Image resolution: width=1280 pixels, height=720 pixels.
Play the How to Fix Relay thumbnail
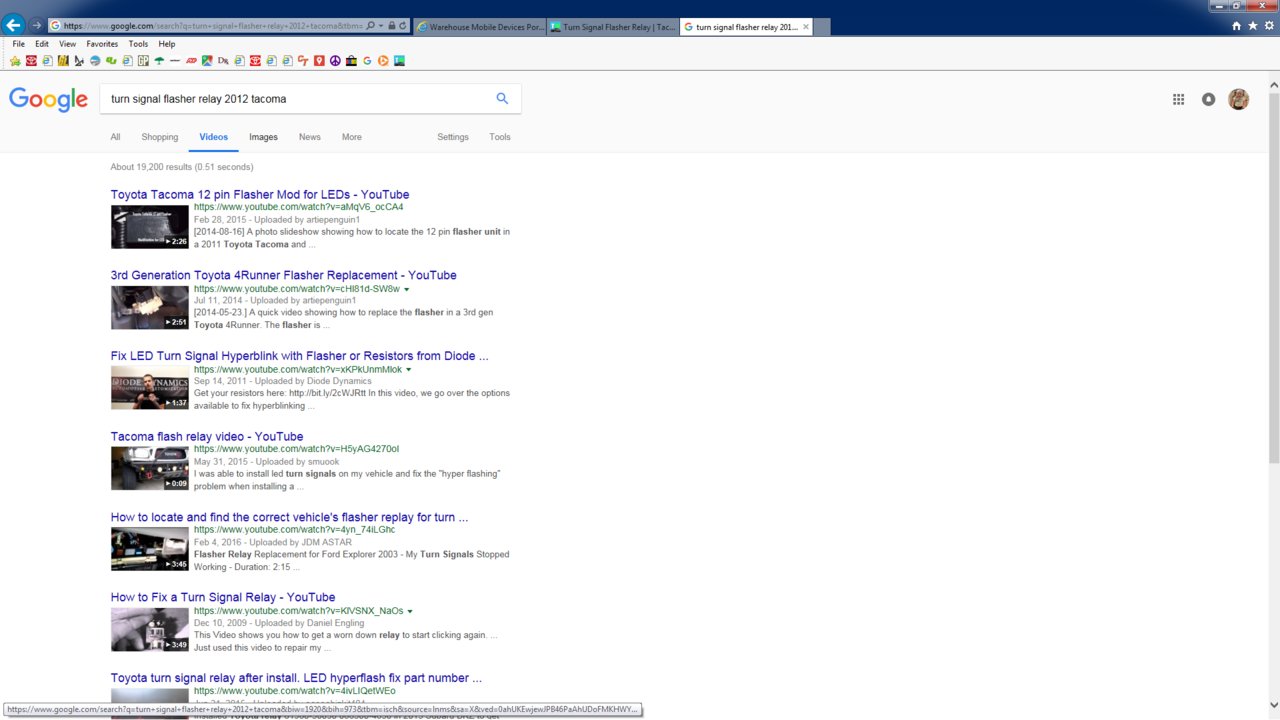(150, 630)
